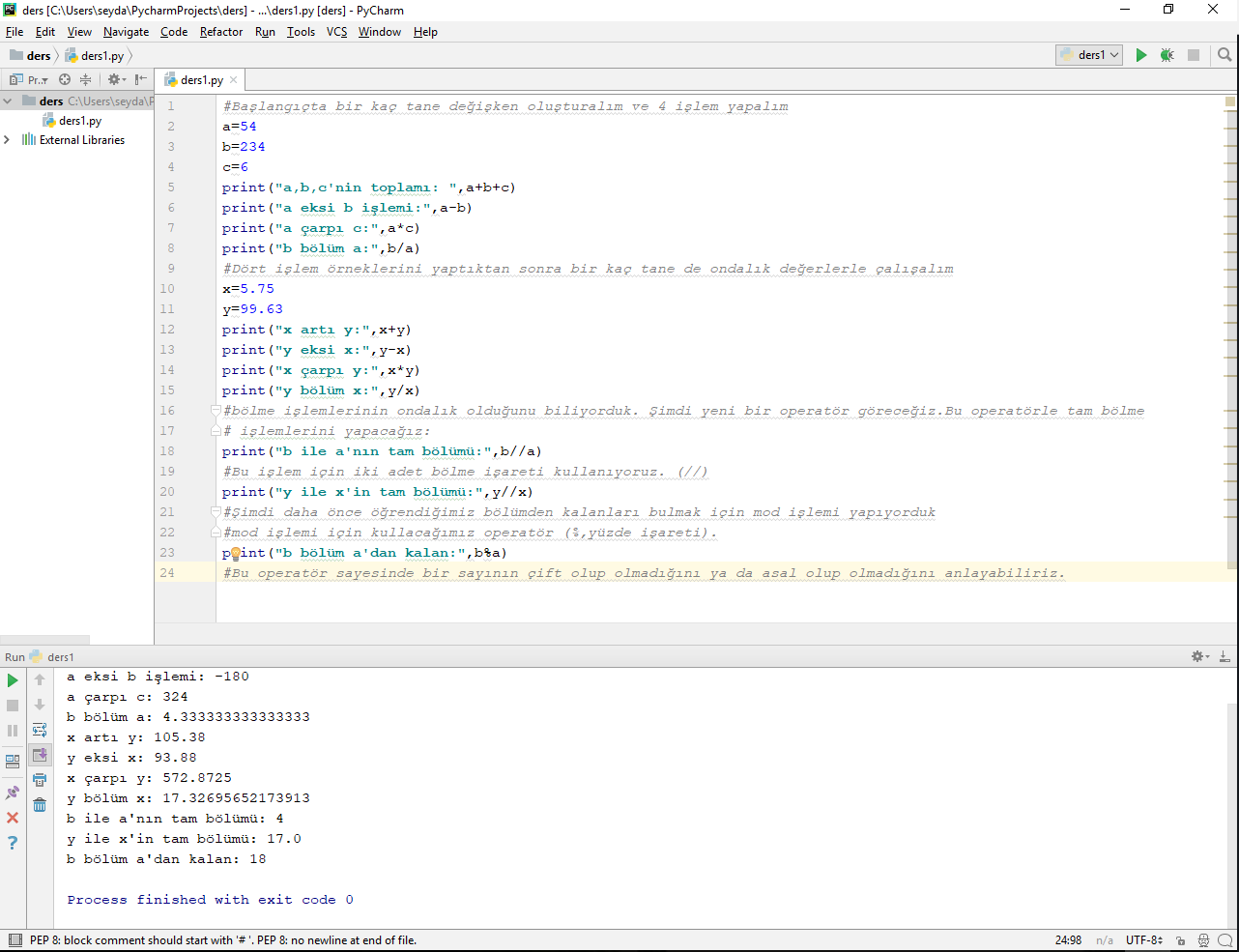1239x952 pixels.
Task: Hide the Project tool window
Action: click(x=141, y=79)
